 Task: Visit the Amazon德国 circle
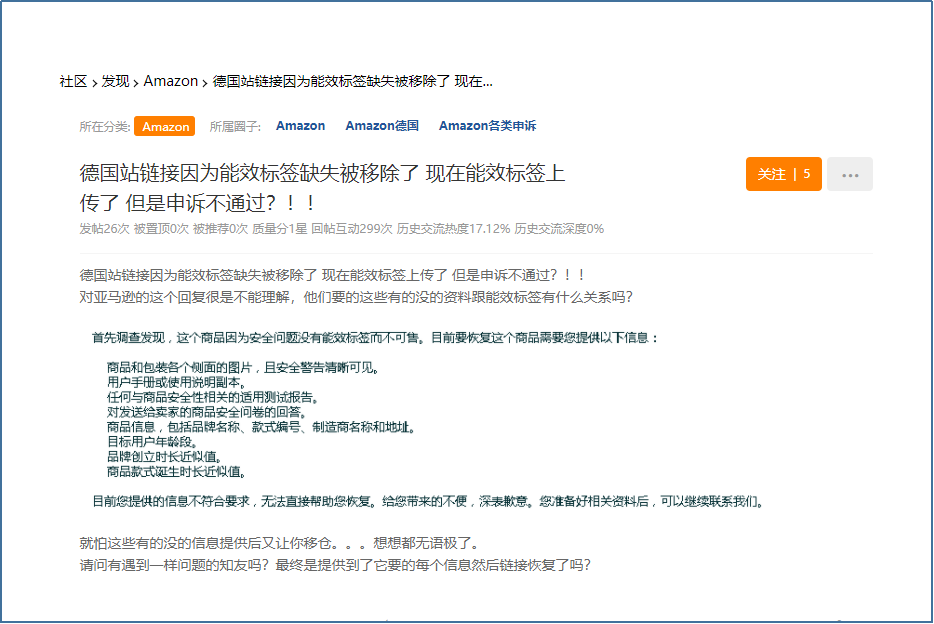coord(382,126)
